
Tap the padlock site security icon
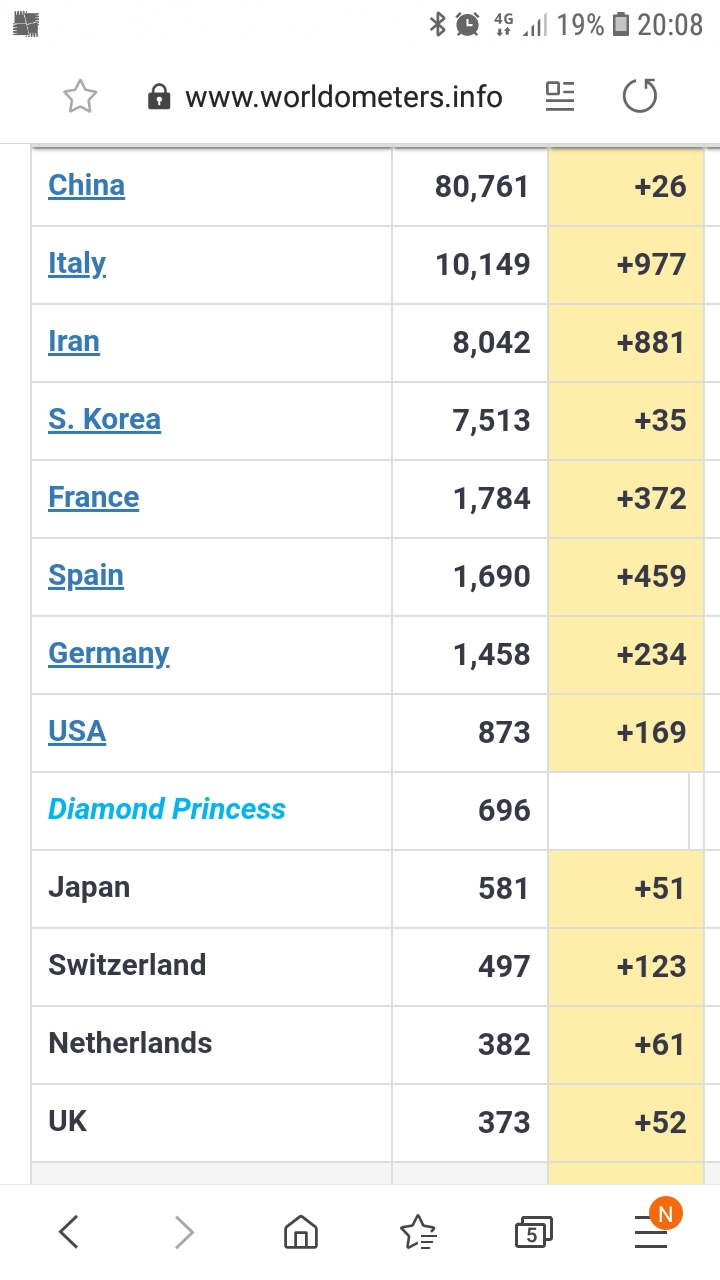[x=159, y=97]
